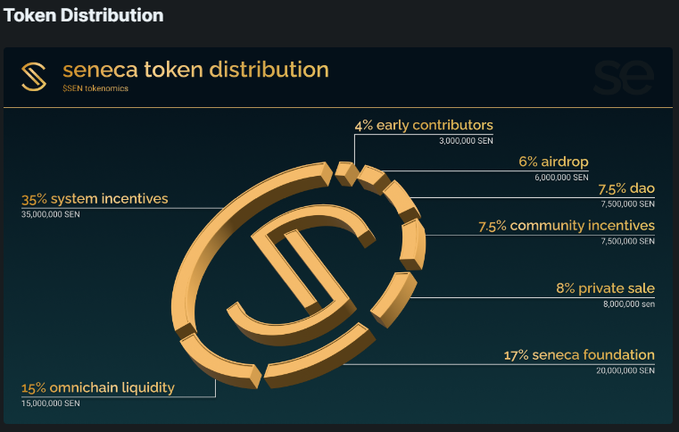
Task: Click the '4% early contributors' label
Action: (424, 126)
